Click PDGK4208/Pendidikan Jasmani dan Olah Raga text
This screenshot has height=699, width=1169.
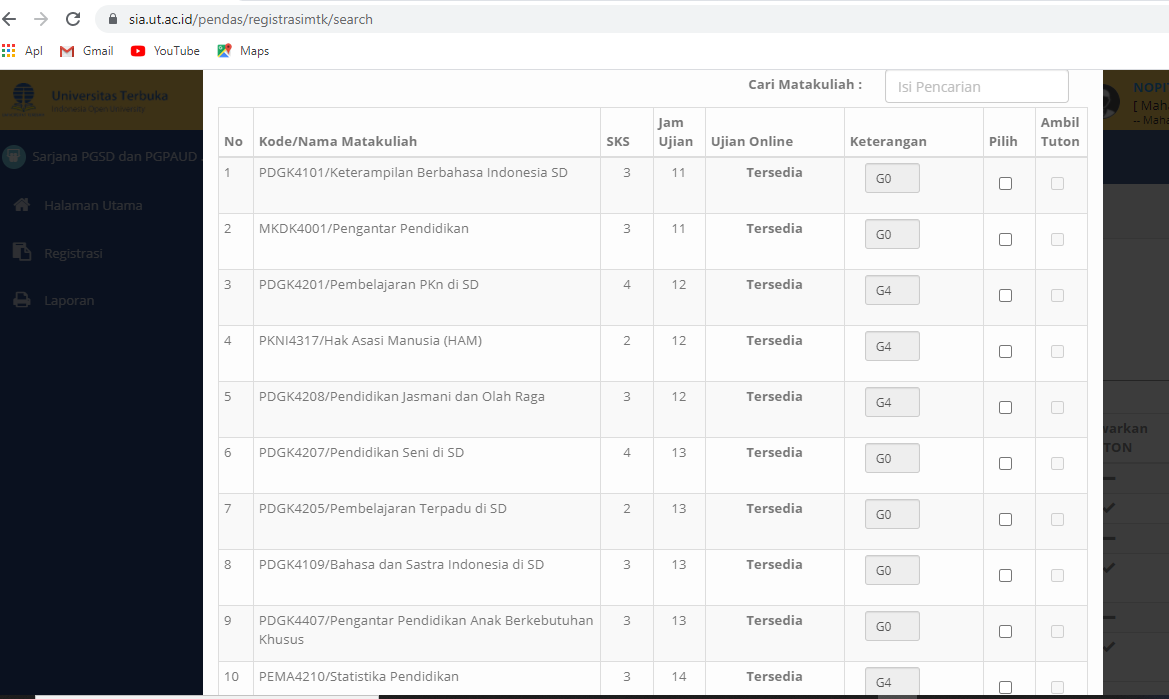401,396
